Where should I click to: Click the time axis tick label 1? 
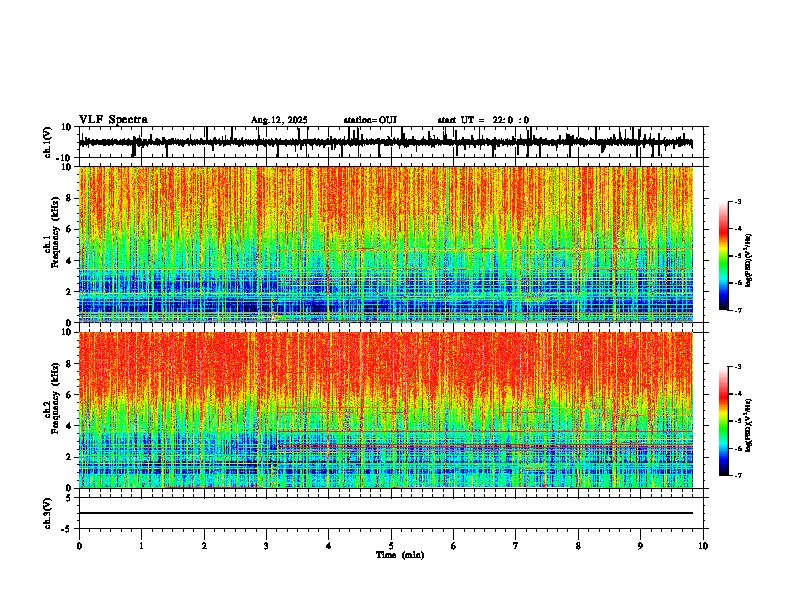point(141,546)
